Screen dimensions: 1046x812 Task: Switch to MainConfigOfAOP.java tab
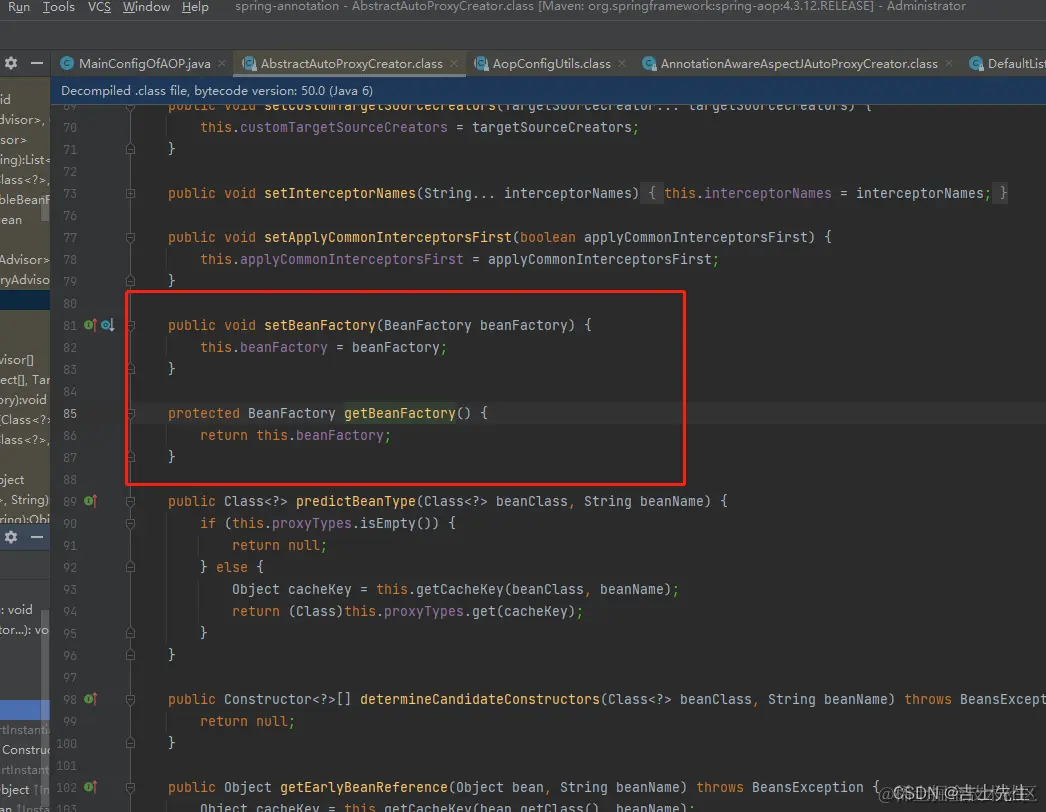[144, 63]
